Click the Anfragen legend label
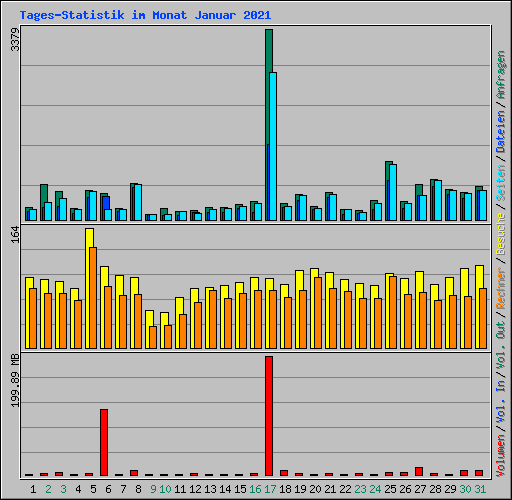512x500 pixels. tap(501, 75)
